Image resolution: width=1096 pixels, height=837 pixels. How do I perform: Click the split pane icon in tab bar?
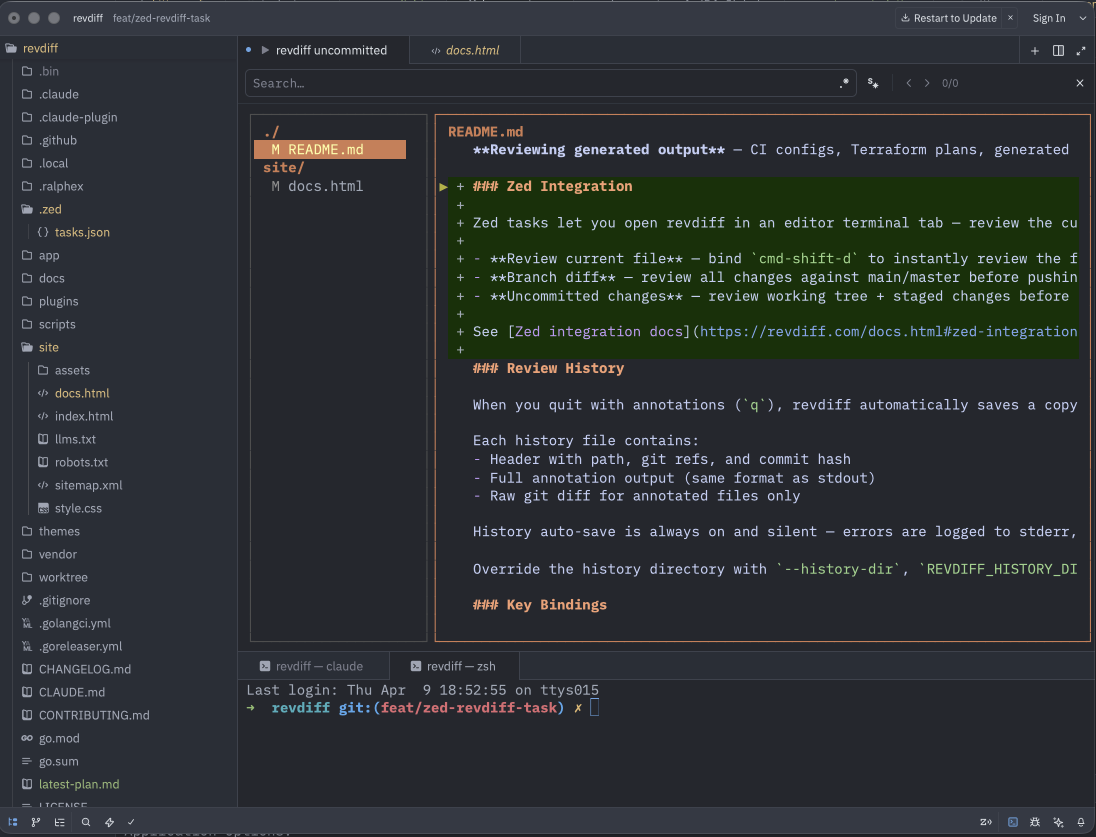(1058, 49)
